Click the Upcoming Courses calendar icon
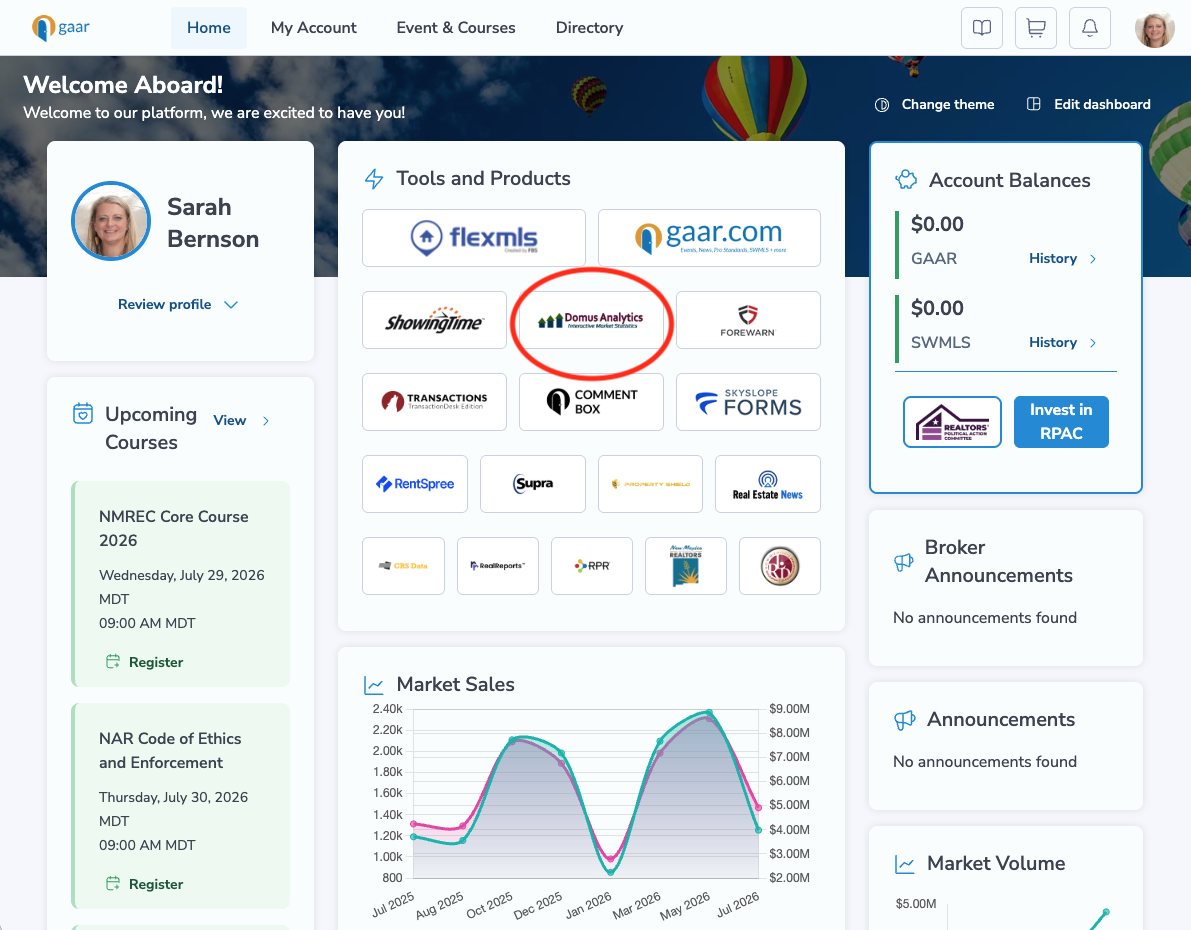 (83, 413)
